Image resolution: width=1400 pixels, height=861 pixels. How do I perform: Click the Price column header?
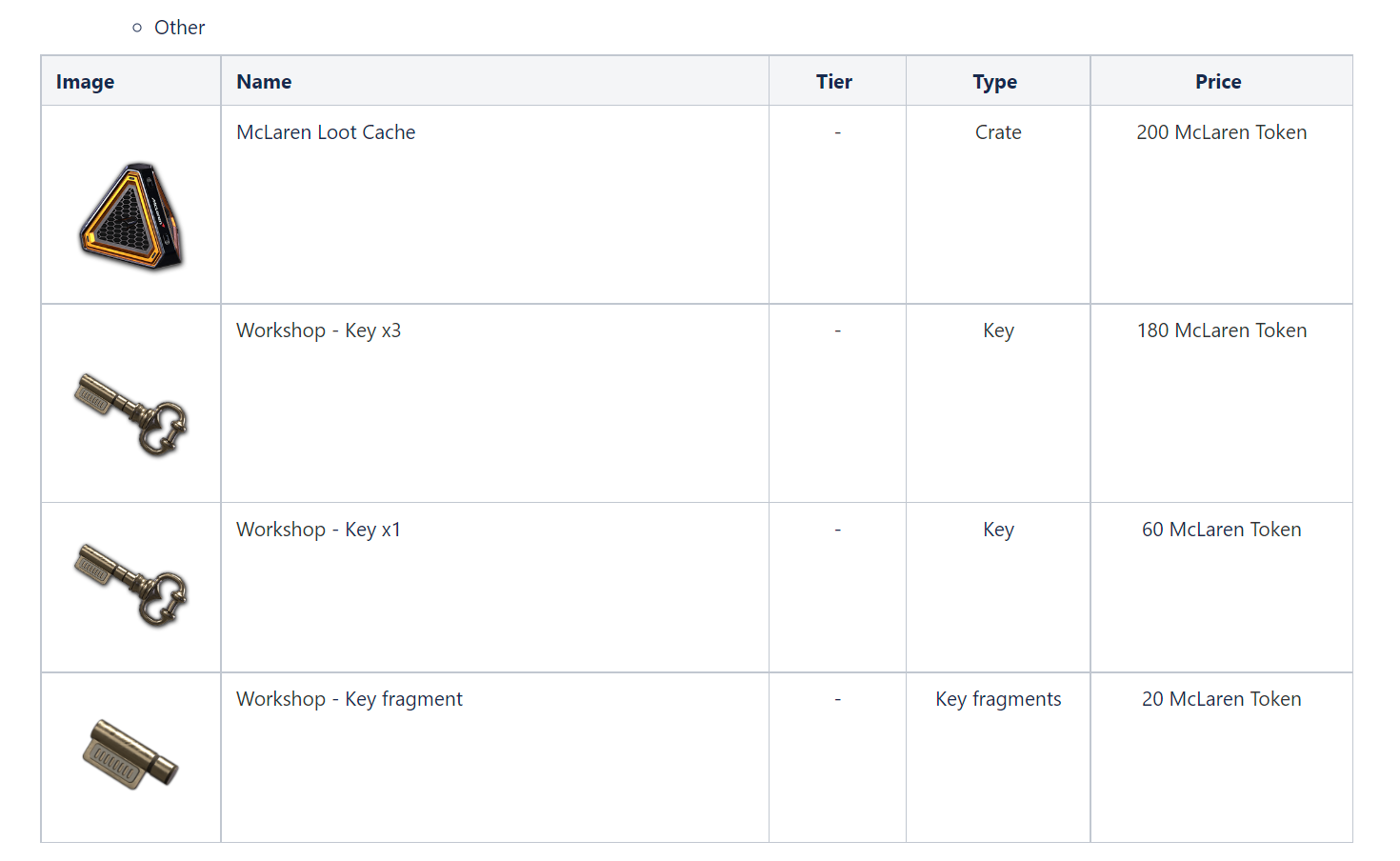click(x=1218, y=82)
